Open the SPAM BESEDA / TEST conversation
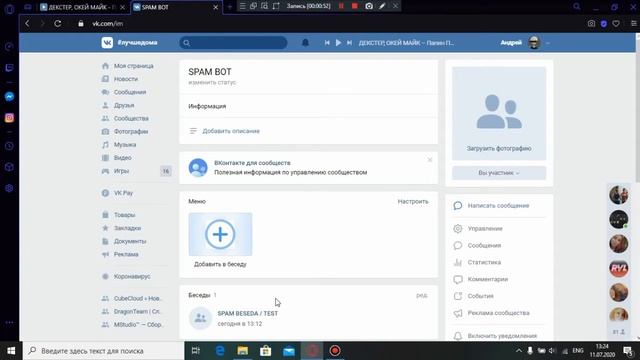This screenshot has height=360, width=640. point(247,313)
